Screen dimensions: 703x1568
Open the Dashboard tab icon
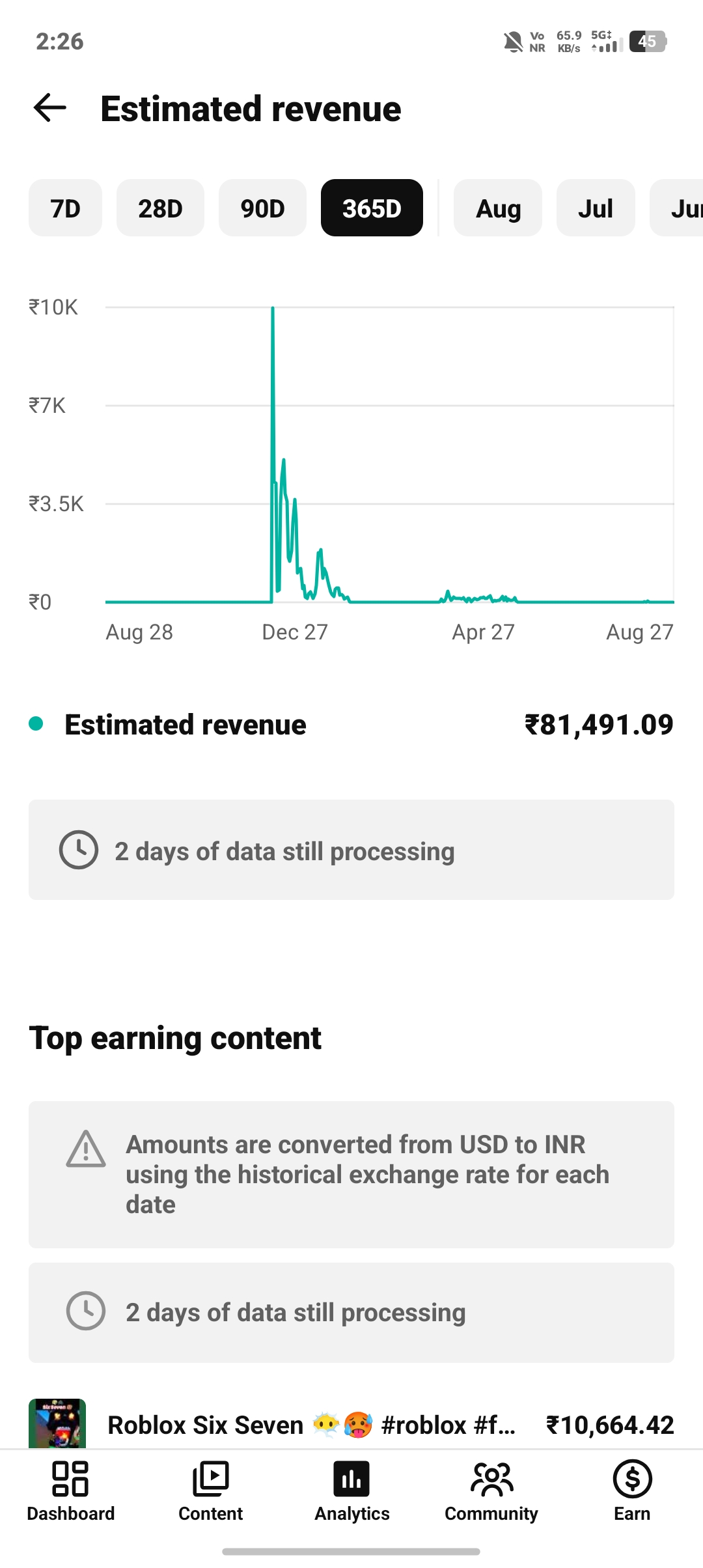point(70,1479)
